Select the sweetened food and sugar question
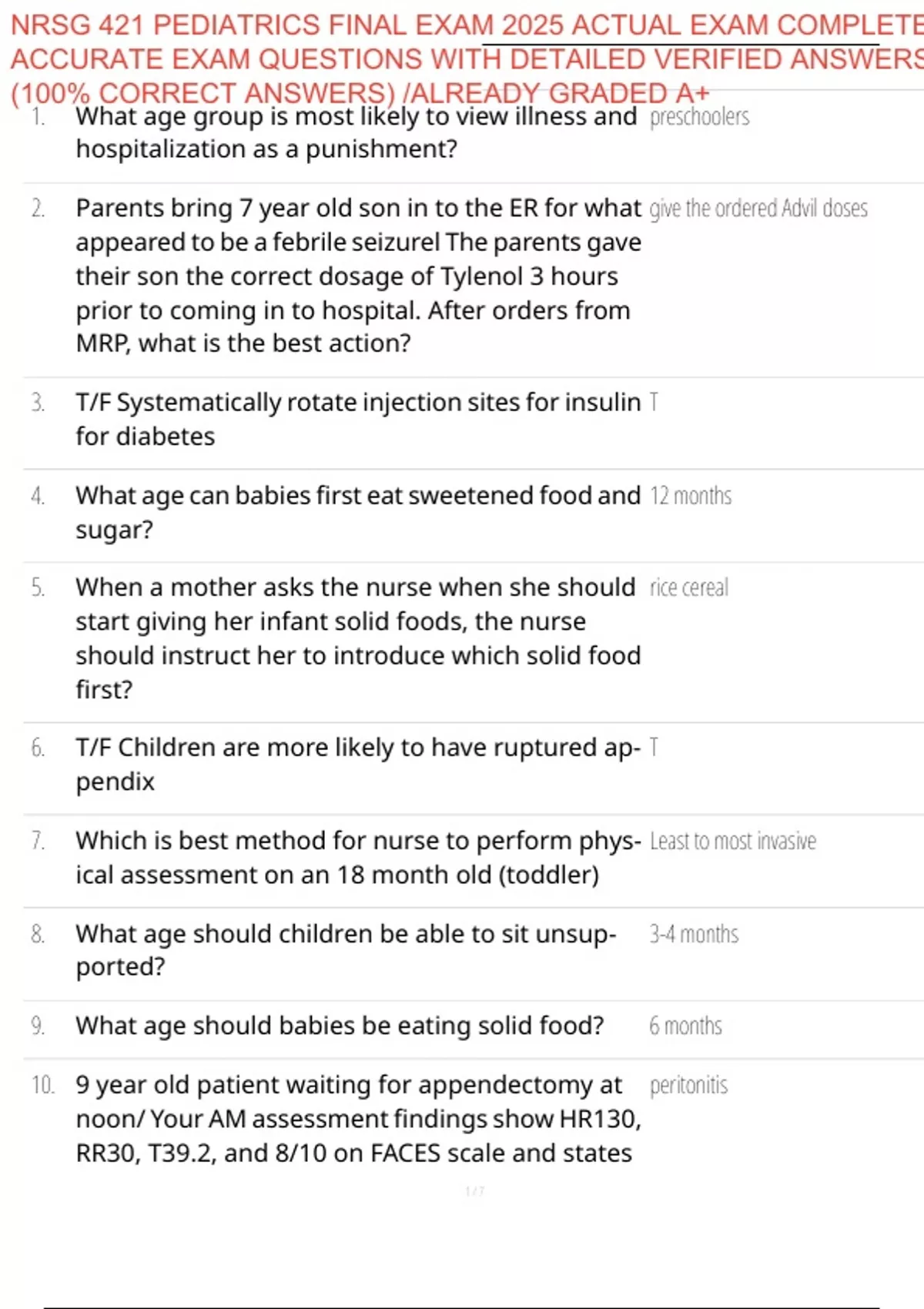Viewport: 924px width, 1309px height. point(358,512)
